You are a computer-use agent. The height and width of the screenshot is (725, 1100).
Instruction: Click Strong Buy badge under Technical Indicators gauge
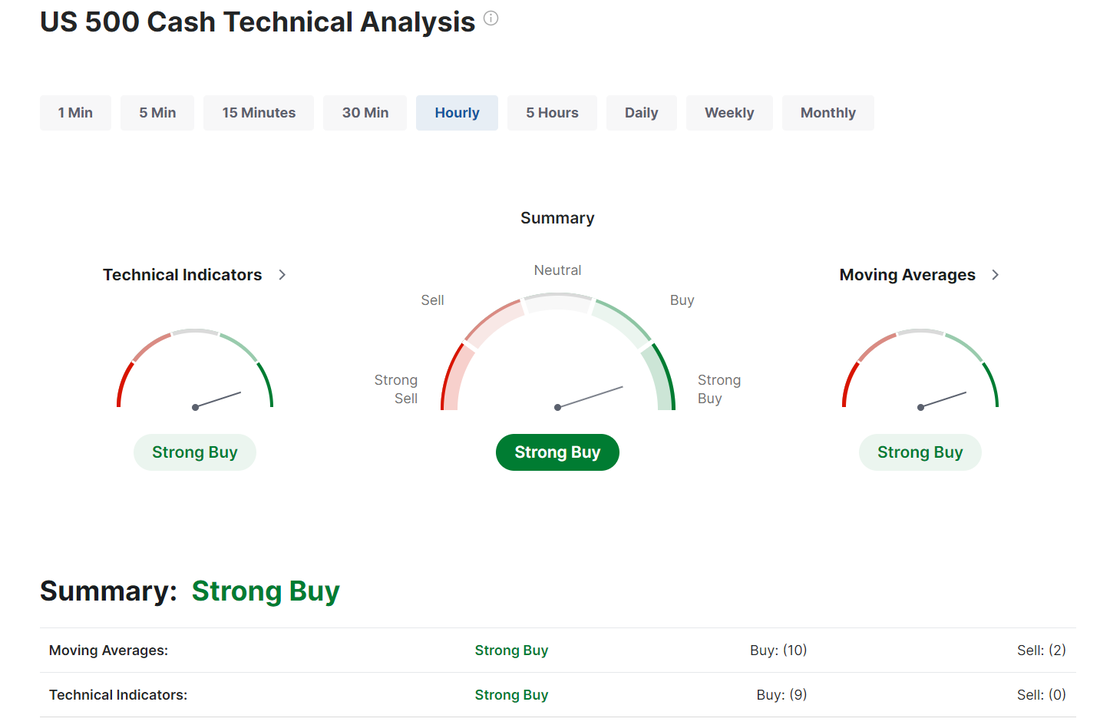pos(195,452)
